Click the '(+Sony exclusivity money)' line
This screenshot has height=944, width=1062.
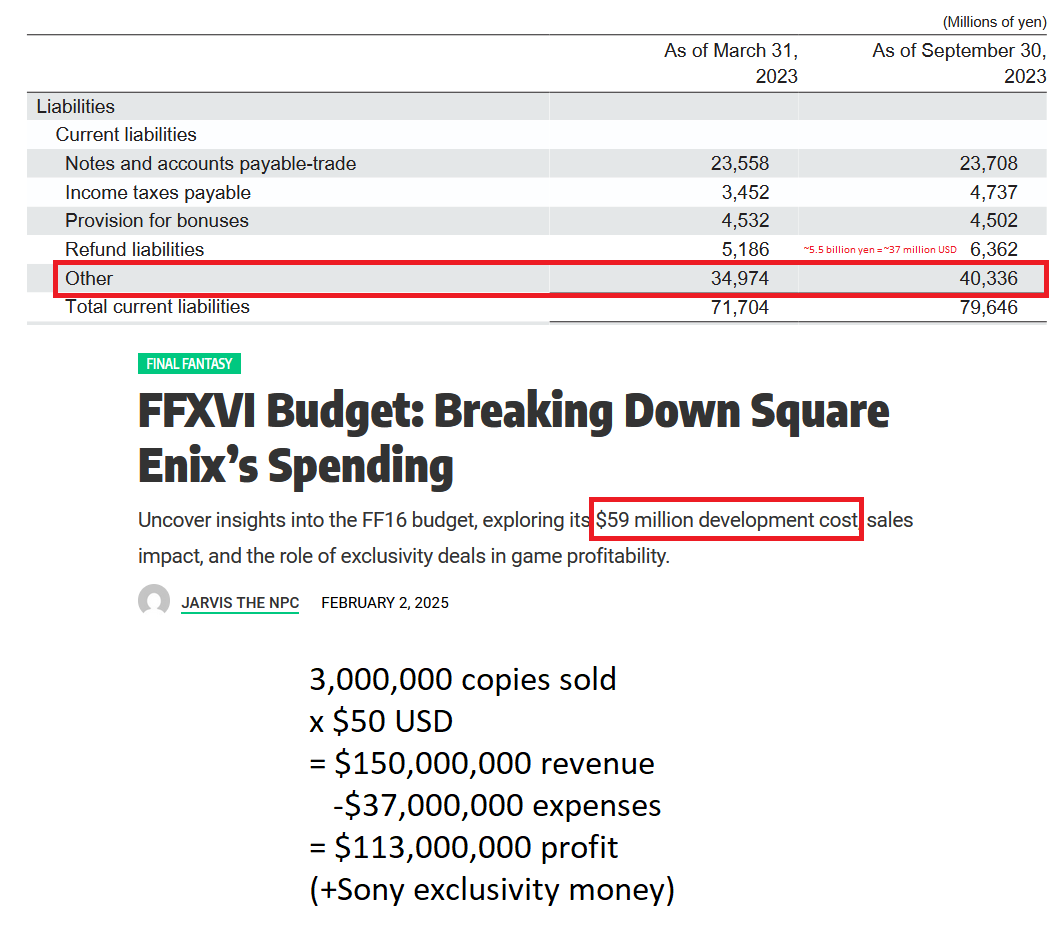click(x=492, y=889)
